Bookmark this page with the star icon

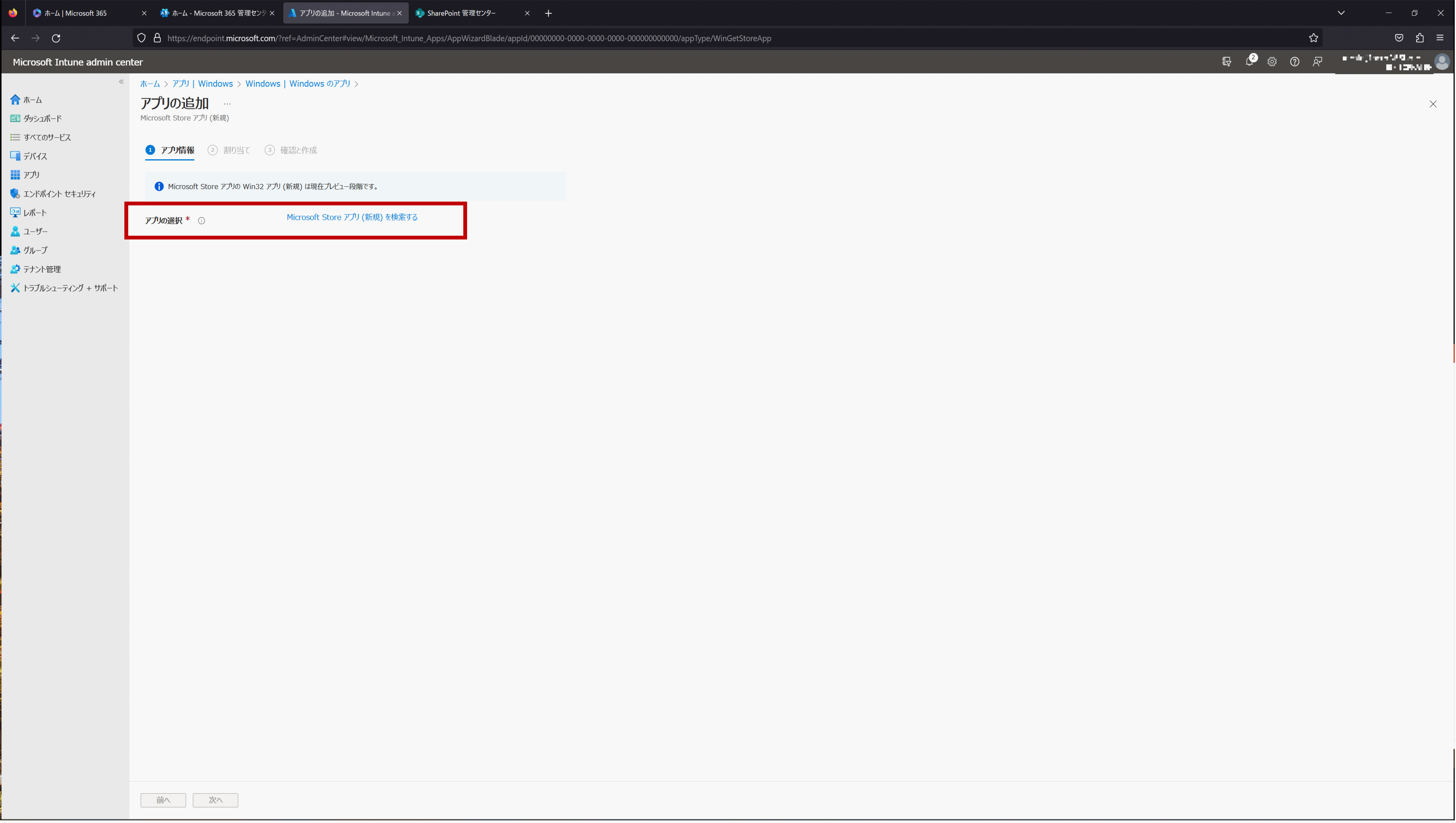click(x=1314, y=38)
